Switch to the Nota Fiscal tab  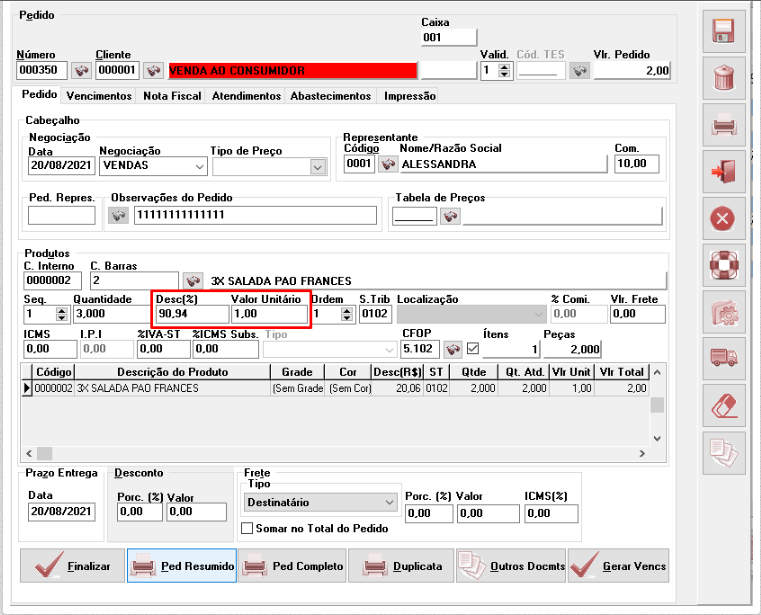click(x=172, y=96)
